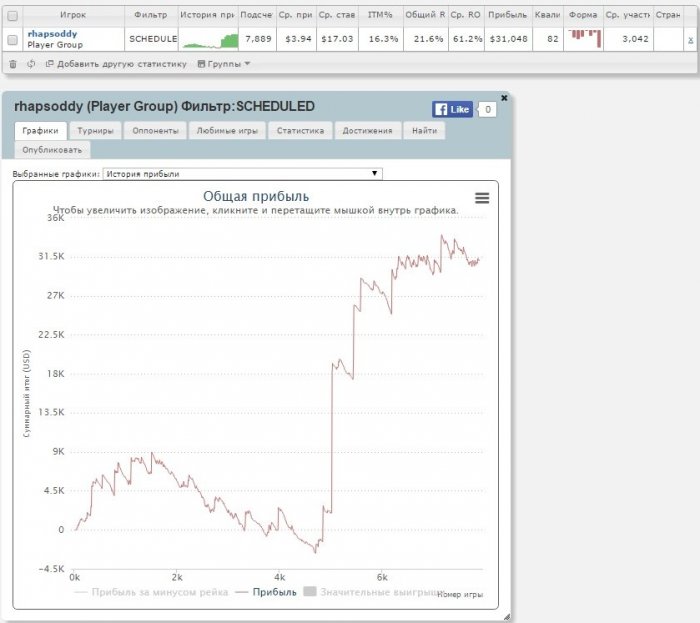The height and width of the screenshot is (623, 700).
Task: Click the resize grip at panel corner
Action: [x=507, y=617]
